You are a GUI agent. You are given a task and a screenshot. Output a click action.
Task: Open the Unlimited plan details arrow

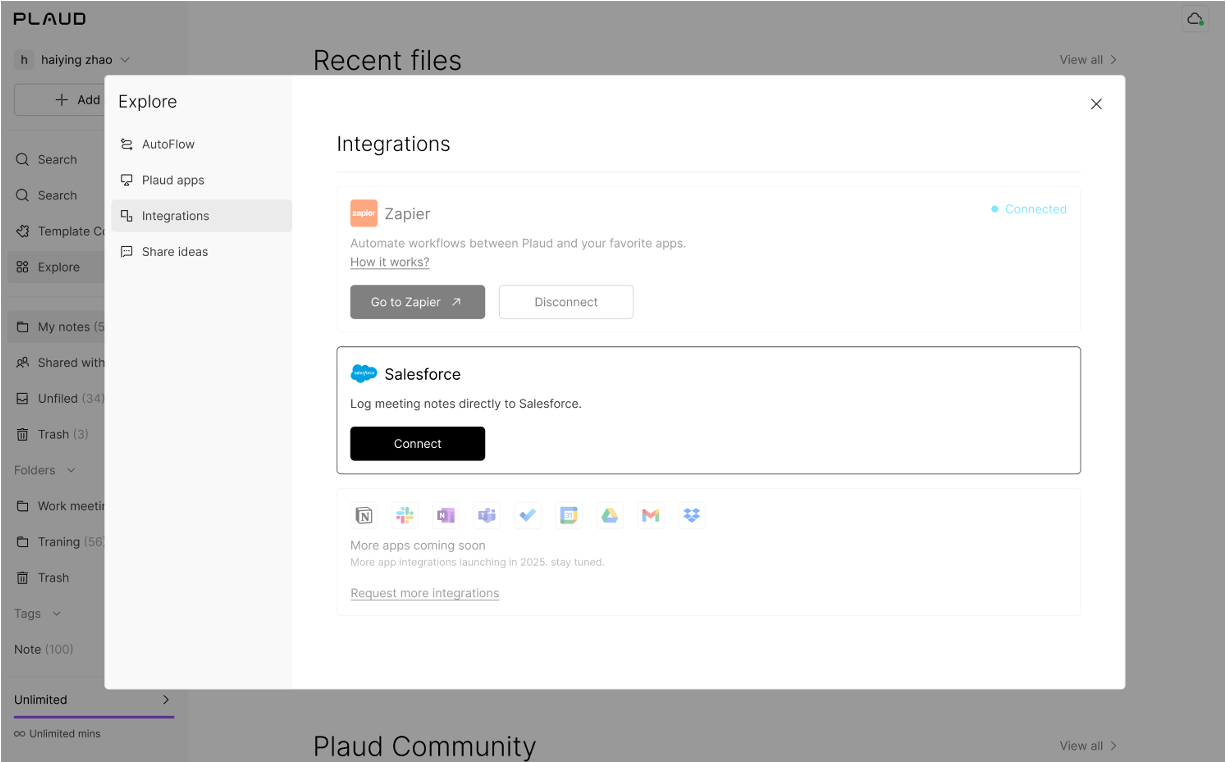(166, 700)
